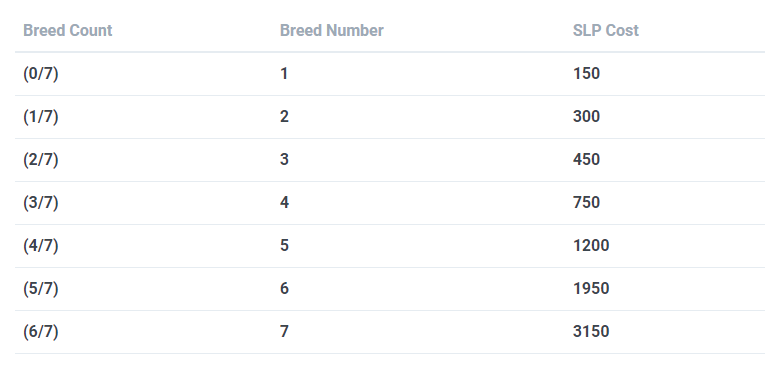784x372 pixels.
Task: Select the (3/7) breed count cell
Action: click(x=40, y=203)
